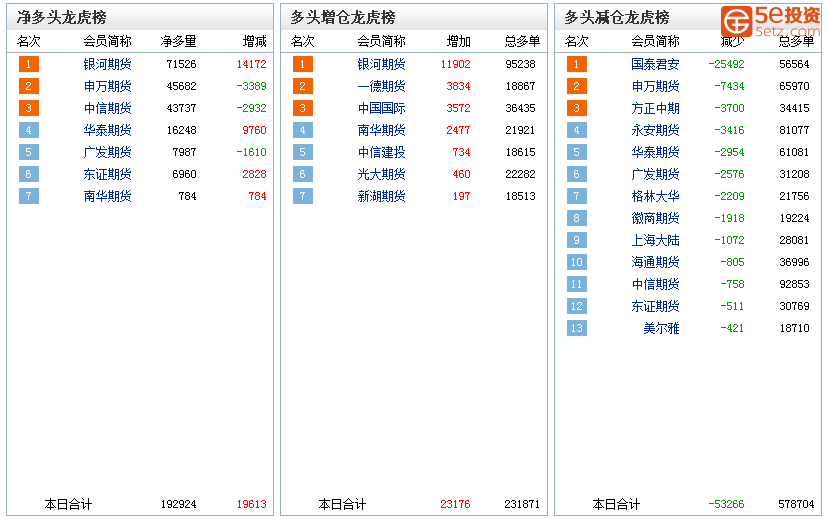Open 东证期货 in 净多头龙虎榜
Viewport: 828px width, 519px height.
coord(107,174)
